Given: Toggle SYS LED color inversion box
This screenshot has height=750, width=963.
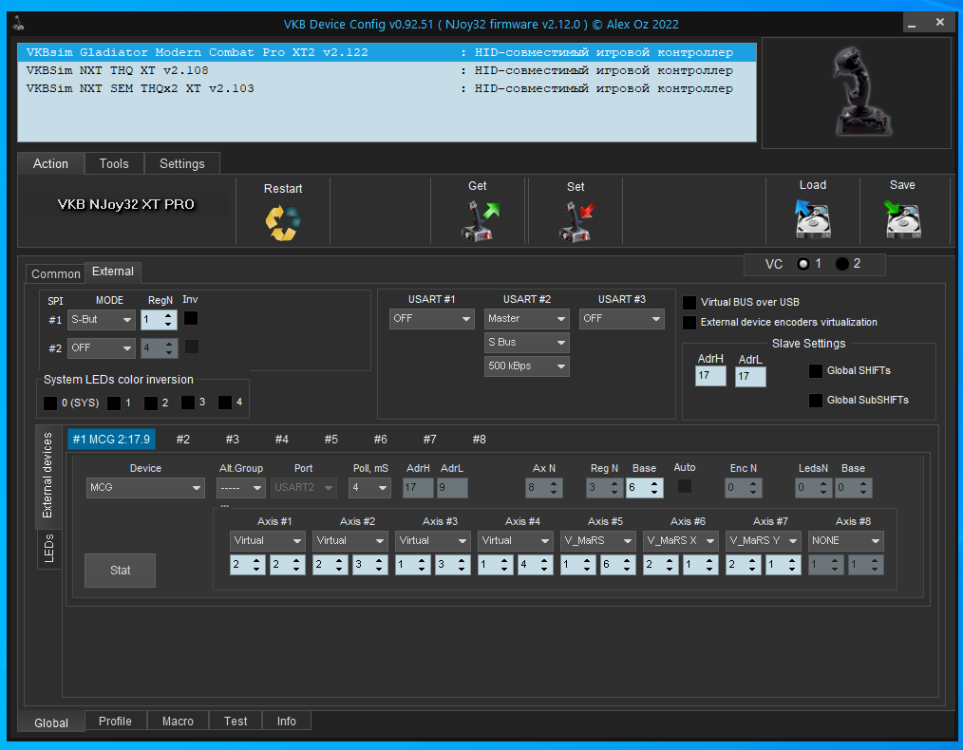Looking at the screenshot, I should pos(50,403).
